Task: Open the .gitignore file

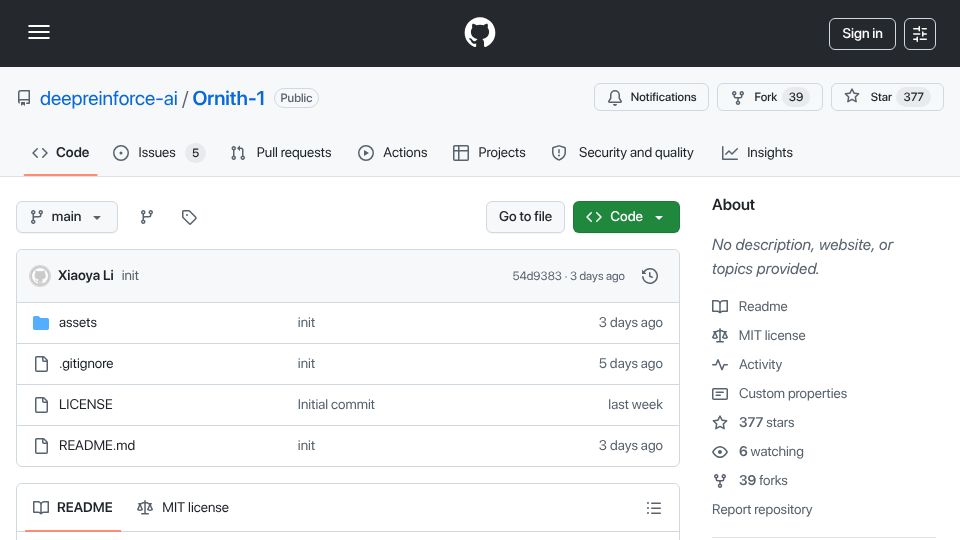Action: point(86,364)
